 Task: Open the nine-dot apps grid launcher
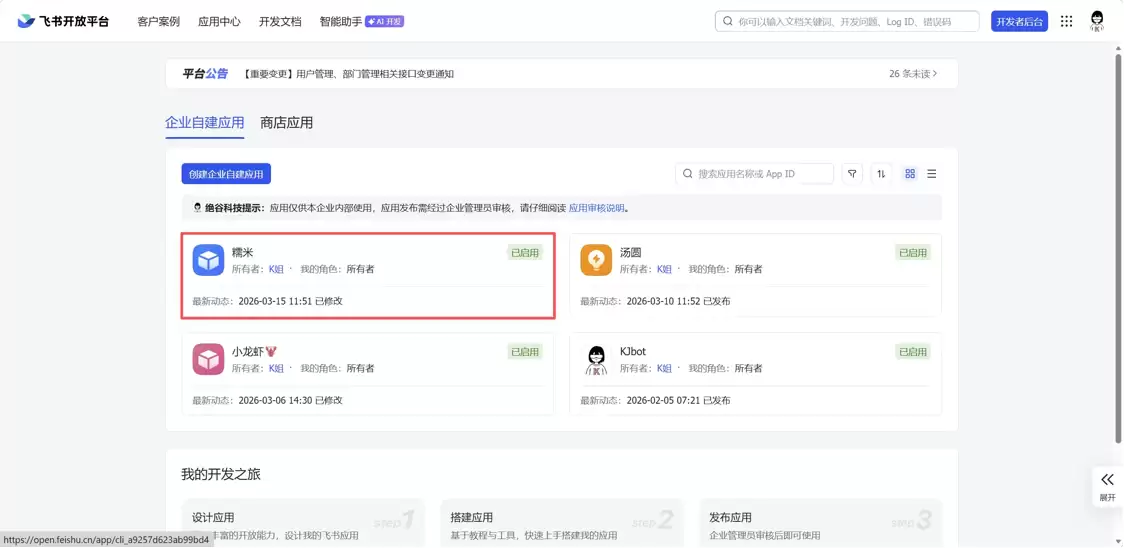1067,22
